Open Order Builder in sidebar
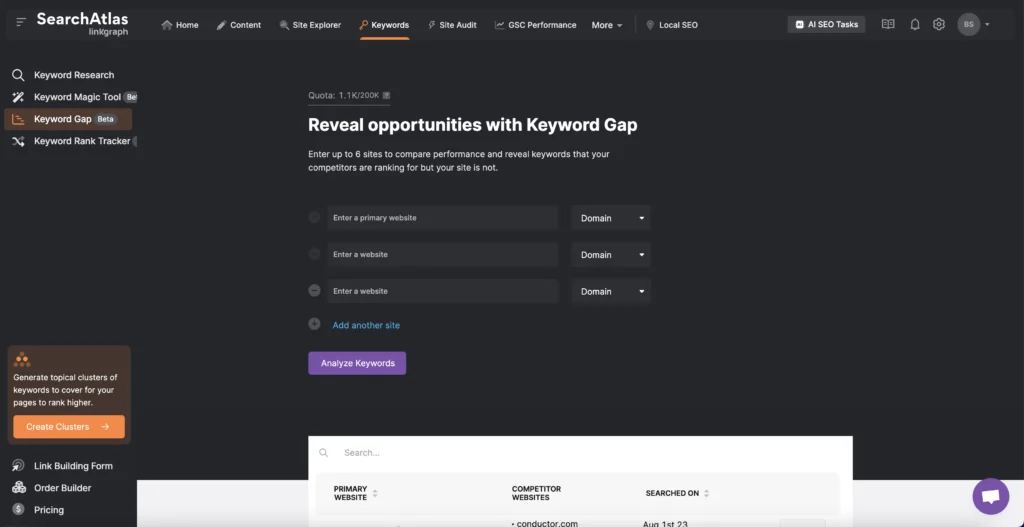The image size is (1024, 527). (x=63, y=488)
